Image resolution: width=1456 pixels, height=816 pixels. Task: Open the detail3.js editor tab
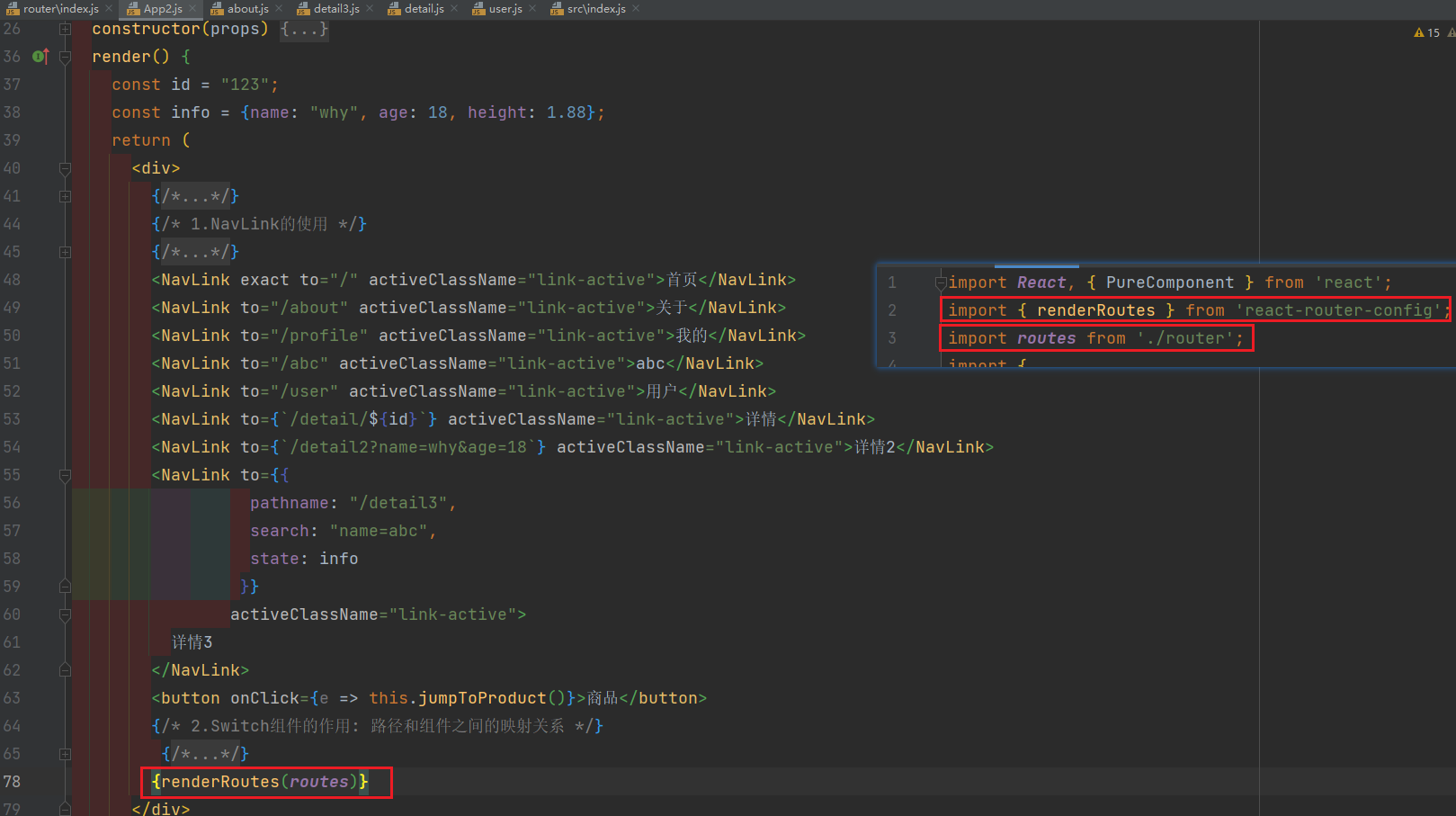tap(336, 9)
